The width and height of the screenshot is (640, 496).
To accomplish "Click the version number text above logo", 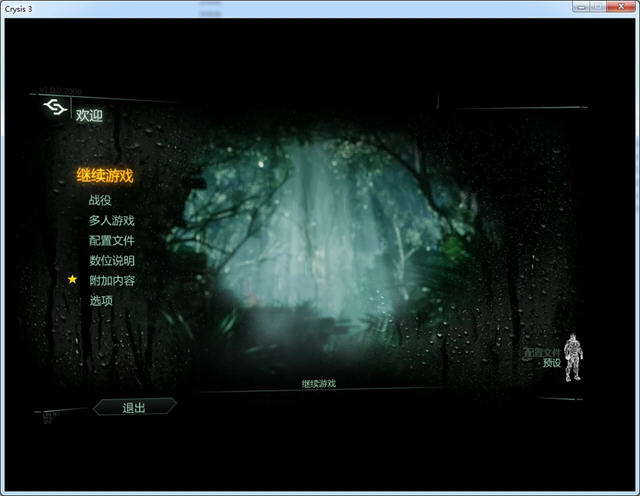I will click(x=61, y=91).
